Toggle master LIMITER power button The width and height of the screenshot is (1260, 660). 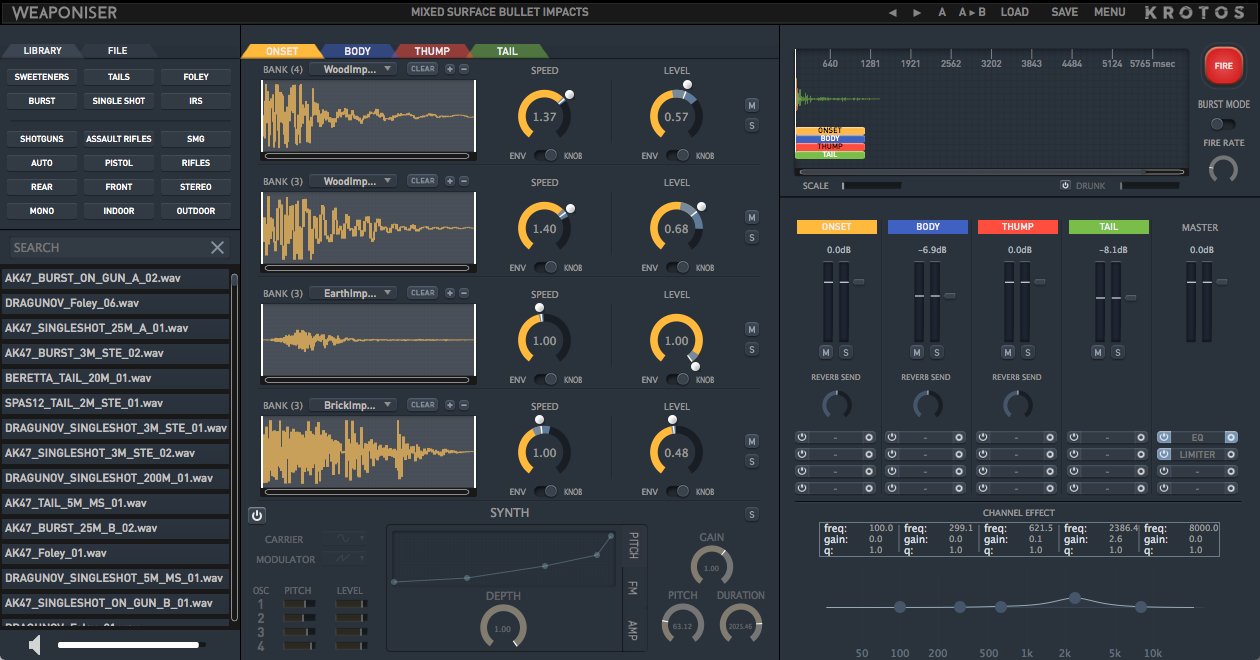(1164, 454)
